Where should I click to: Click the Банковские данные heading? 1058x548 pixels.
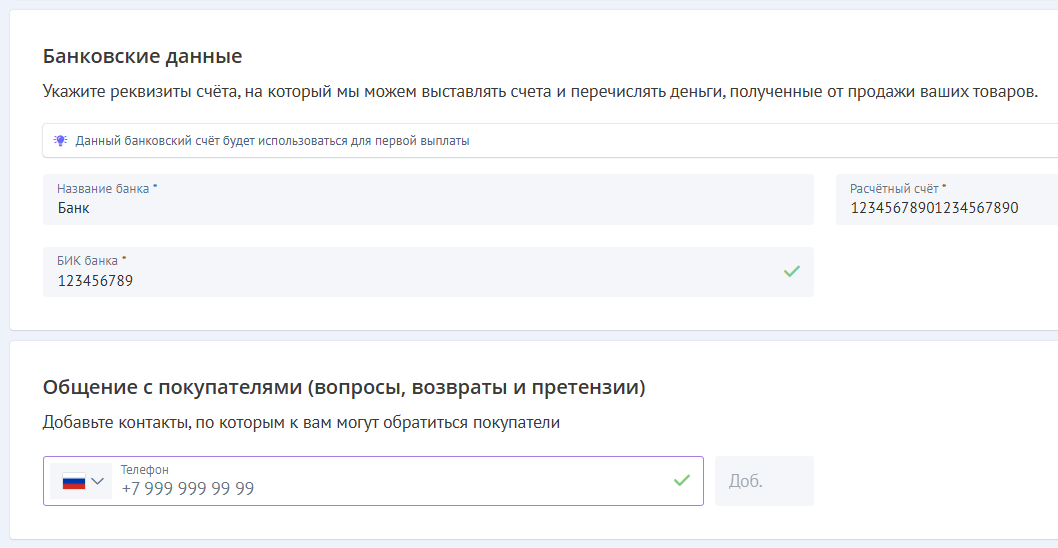pos(142,56)
